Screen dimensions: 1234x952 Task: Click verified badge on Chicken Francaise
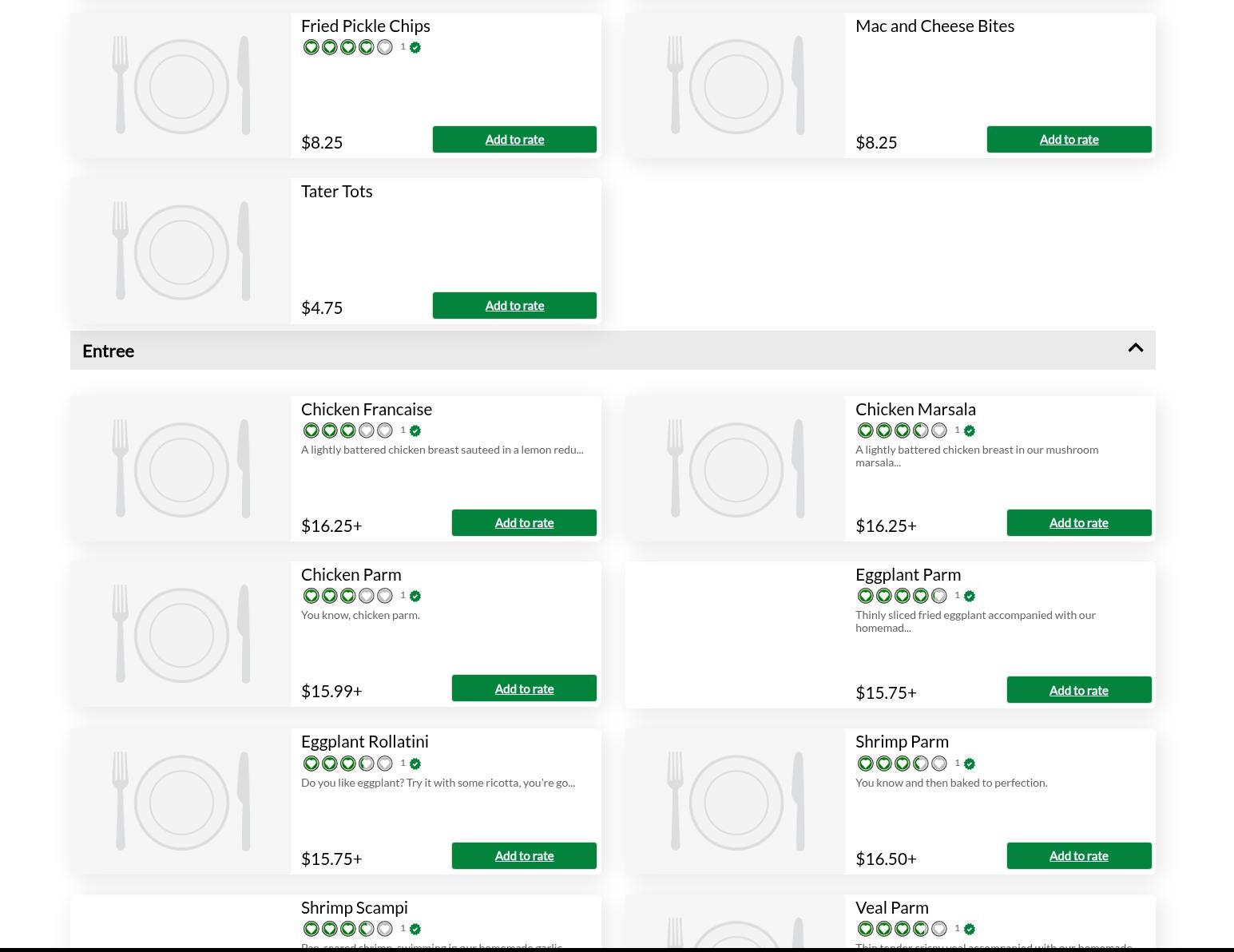tap(415, 431)
